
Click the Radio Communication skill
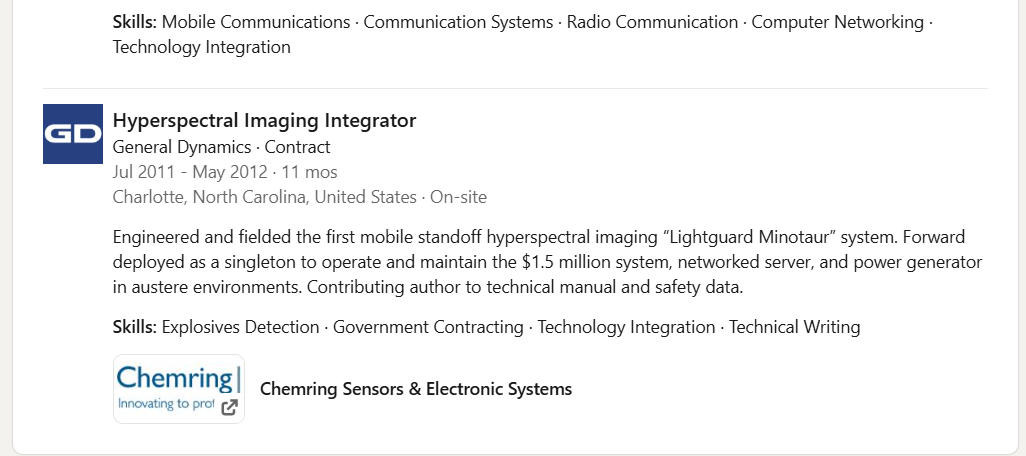(652, 22)
